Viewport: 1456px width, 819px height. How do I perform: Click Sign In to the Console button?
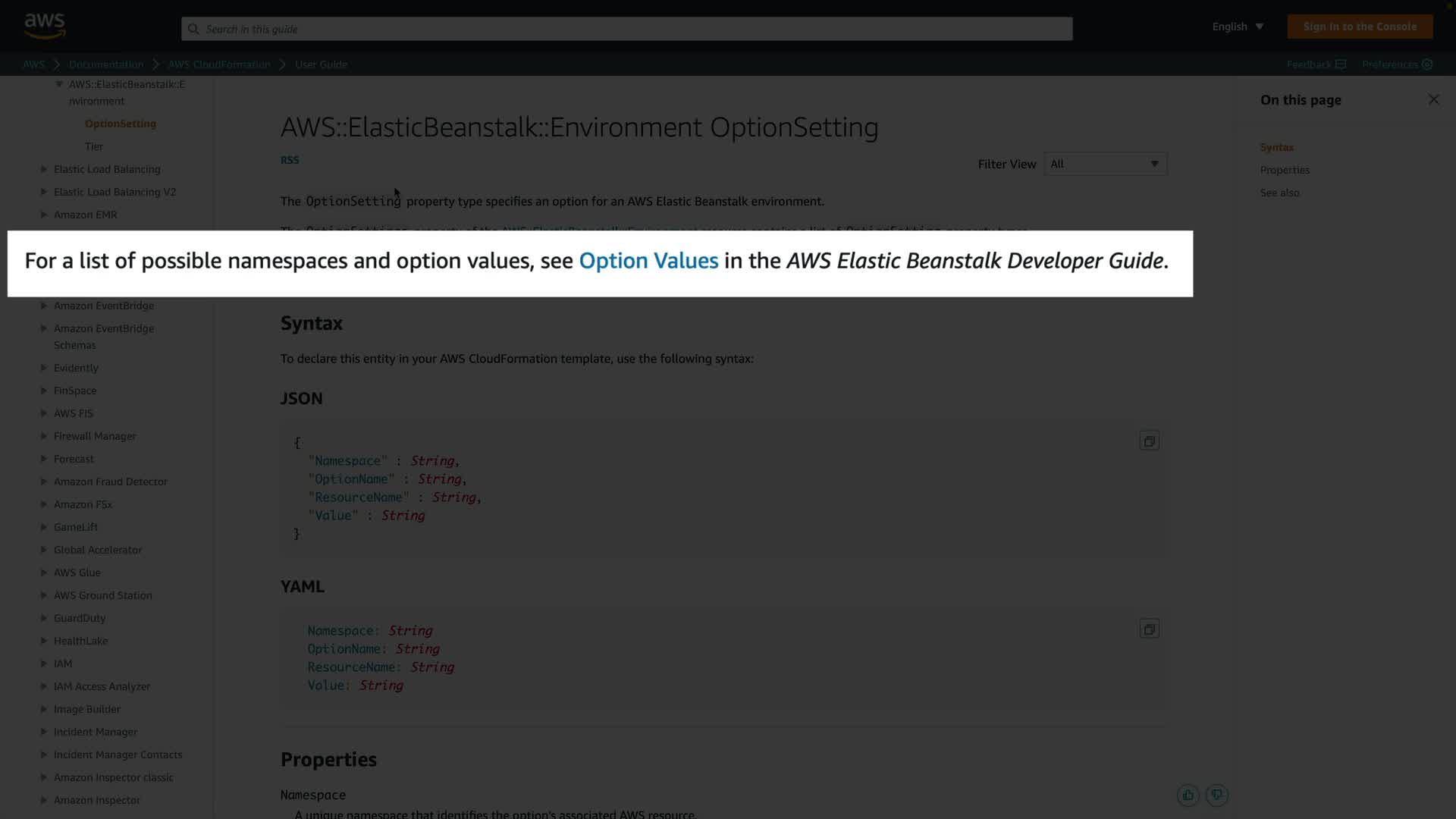click(x=1359, y=27)
